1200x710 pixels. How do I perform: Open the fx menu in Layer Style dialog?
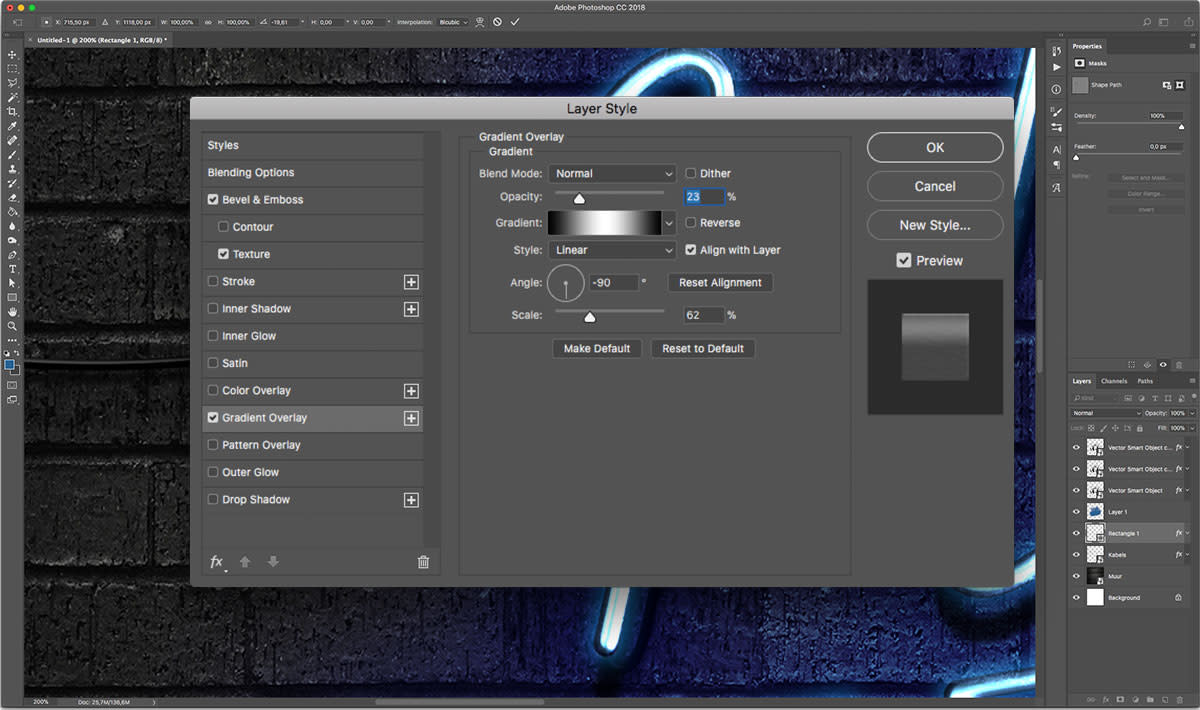click(x=217, y=562)
